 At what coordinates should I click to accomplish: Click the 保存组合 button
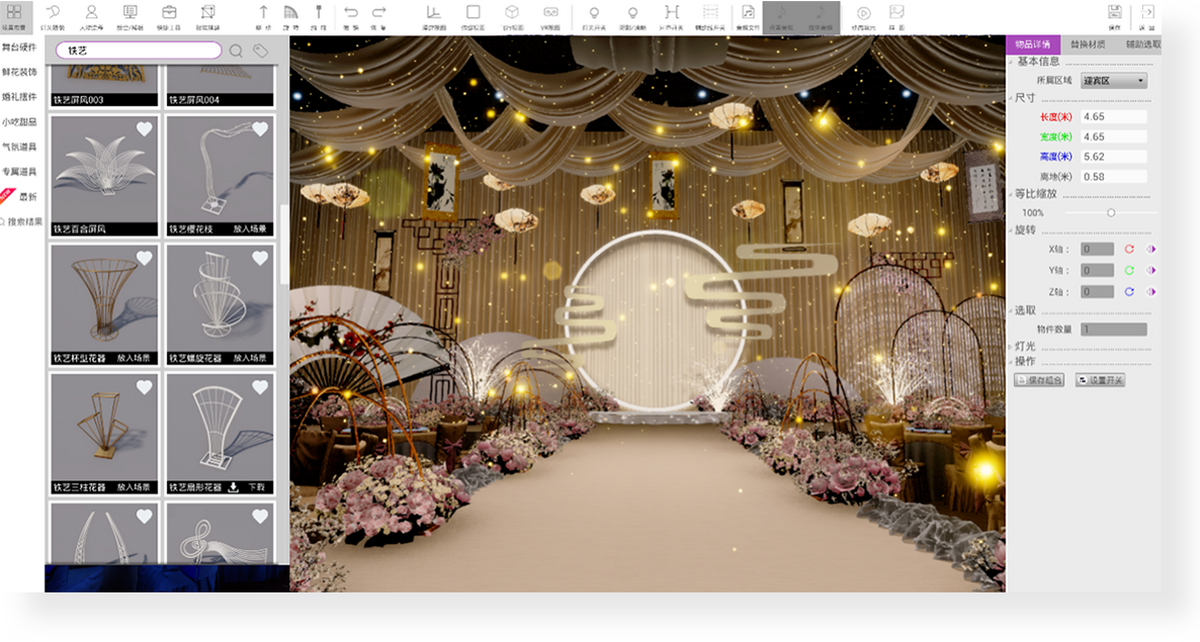point(1039,380)
